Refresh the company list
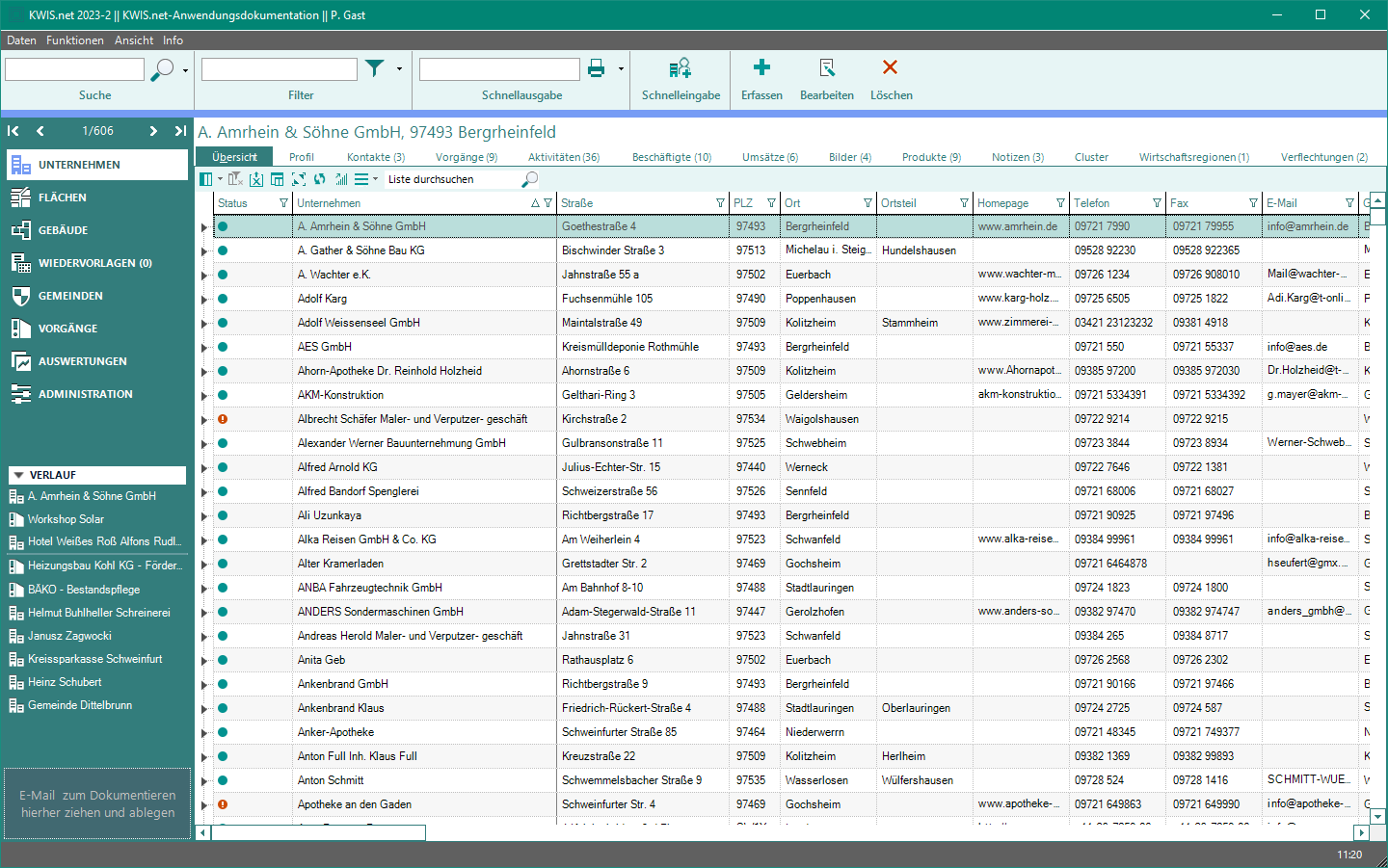Viewport: 1388px width, 868px height. point(320,179)
